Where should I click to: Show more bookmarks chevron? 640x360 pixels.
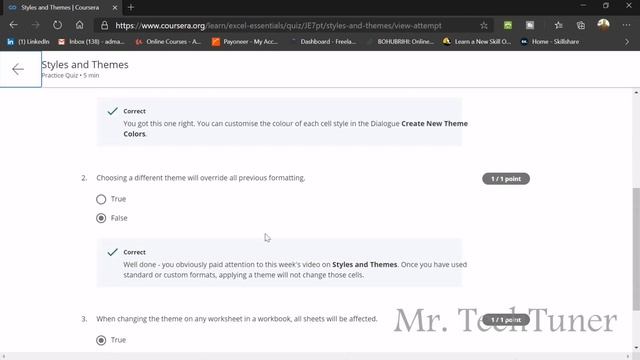627,42
